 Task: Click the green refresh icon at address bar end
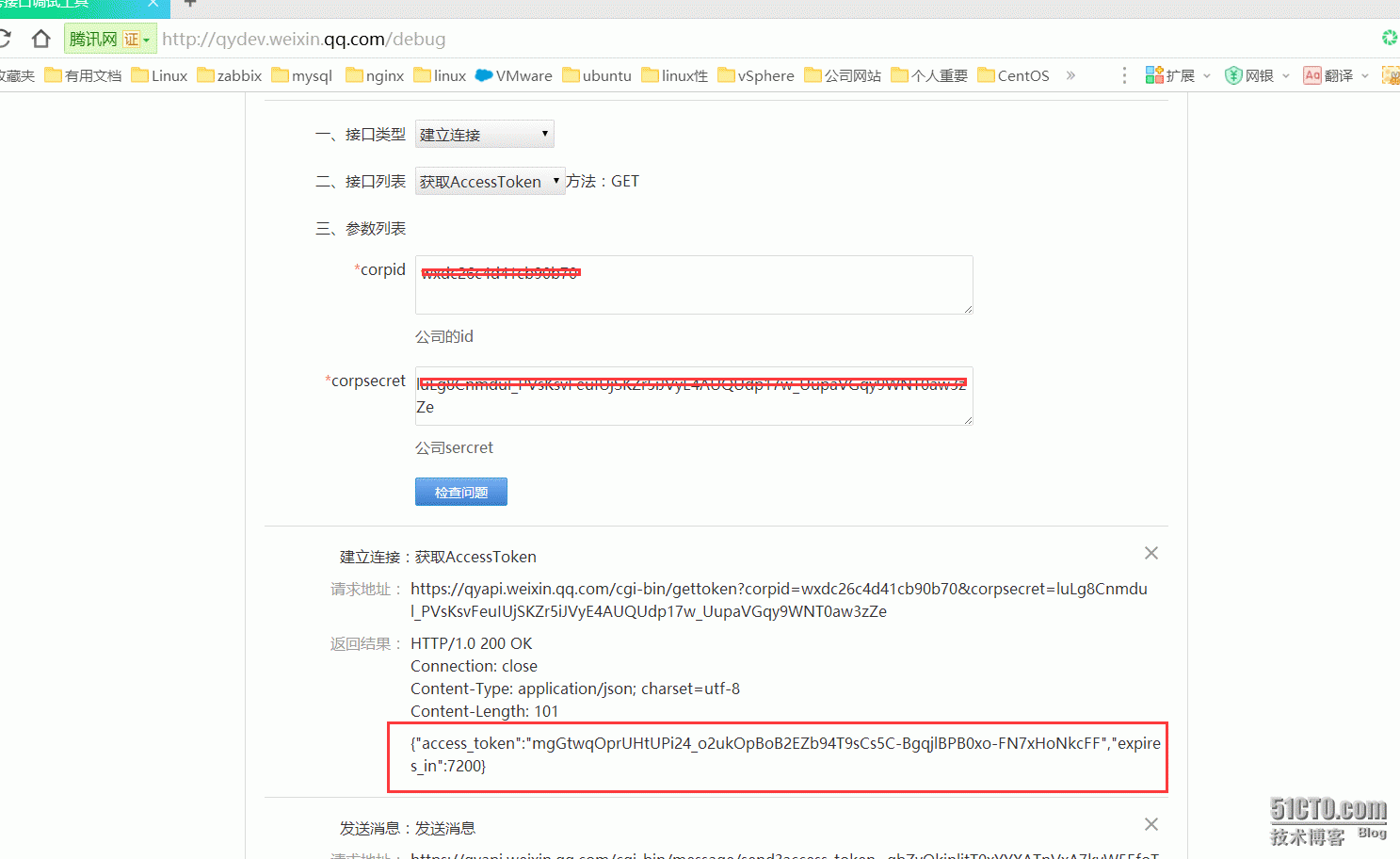(x=1390, y=38)
